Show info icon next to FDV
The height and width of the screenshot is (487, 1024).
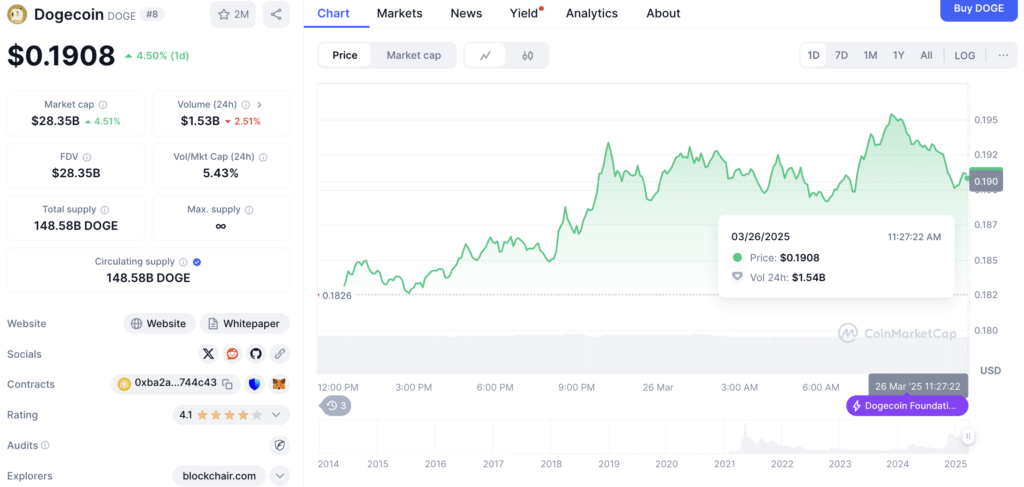click(x=87, y=157)
